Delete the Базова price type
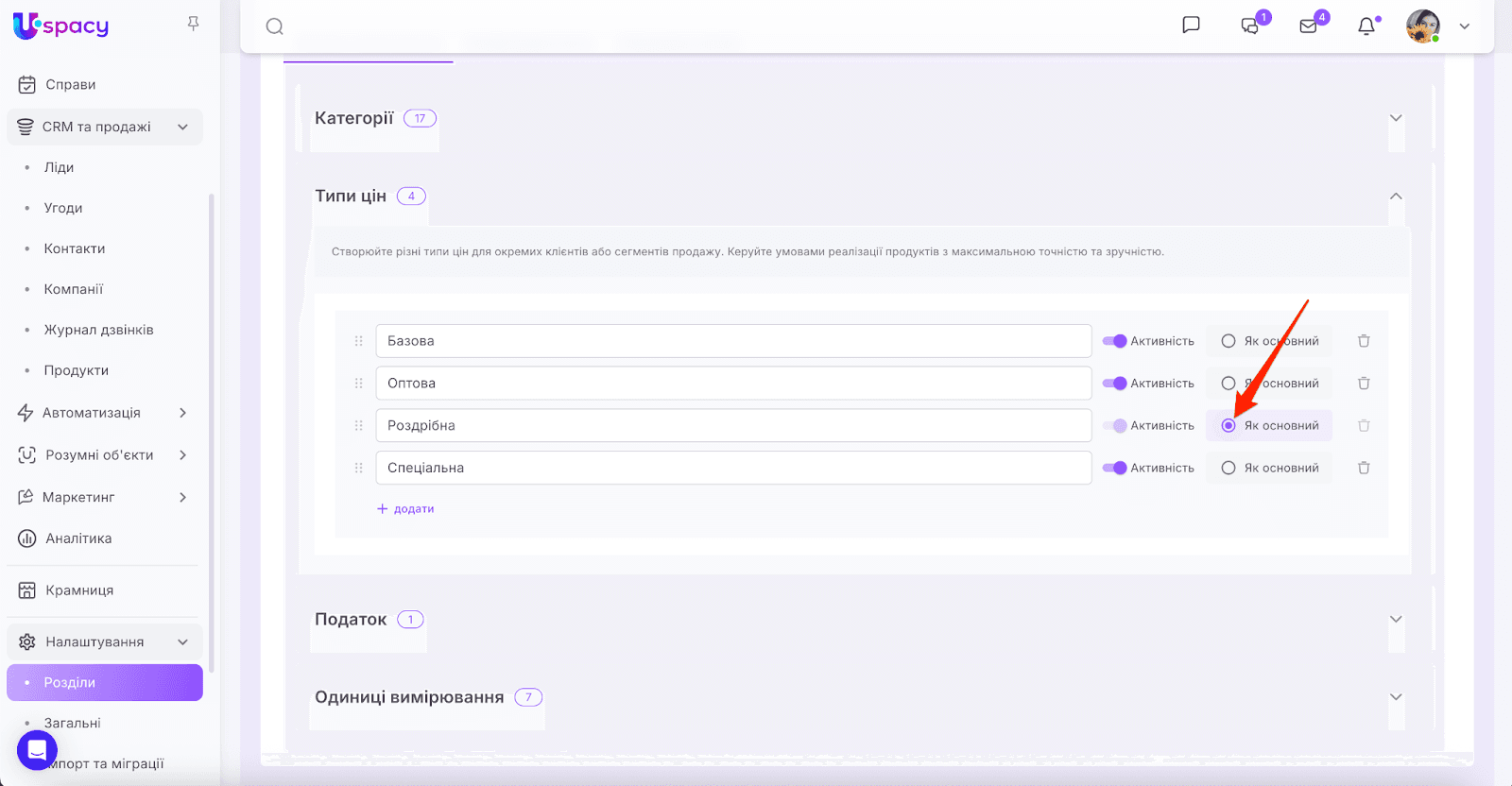The width and height of the screenshot is (1512, 786). 1364,341
